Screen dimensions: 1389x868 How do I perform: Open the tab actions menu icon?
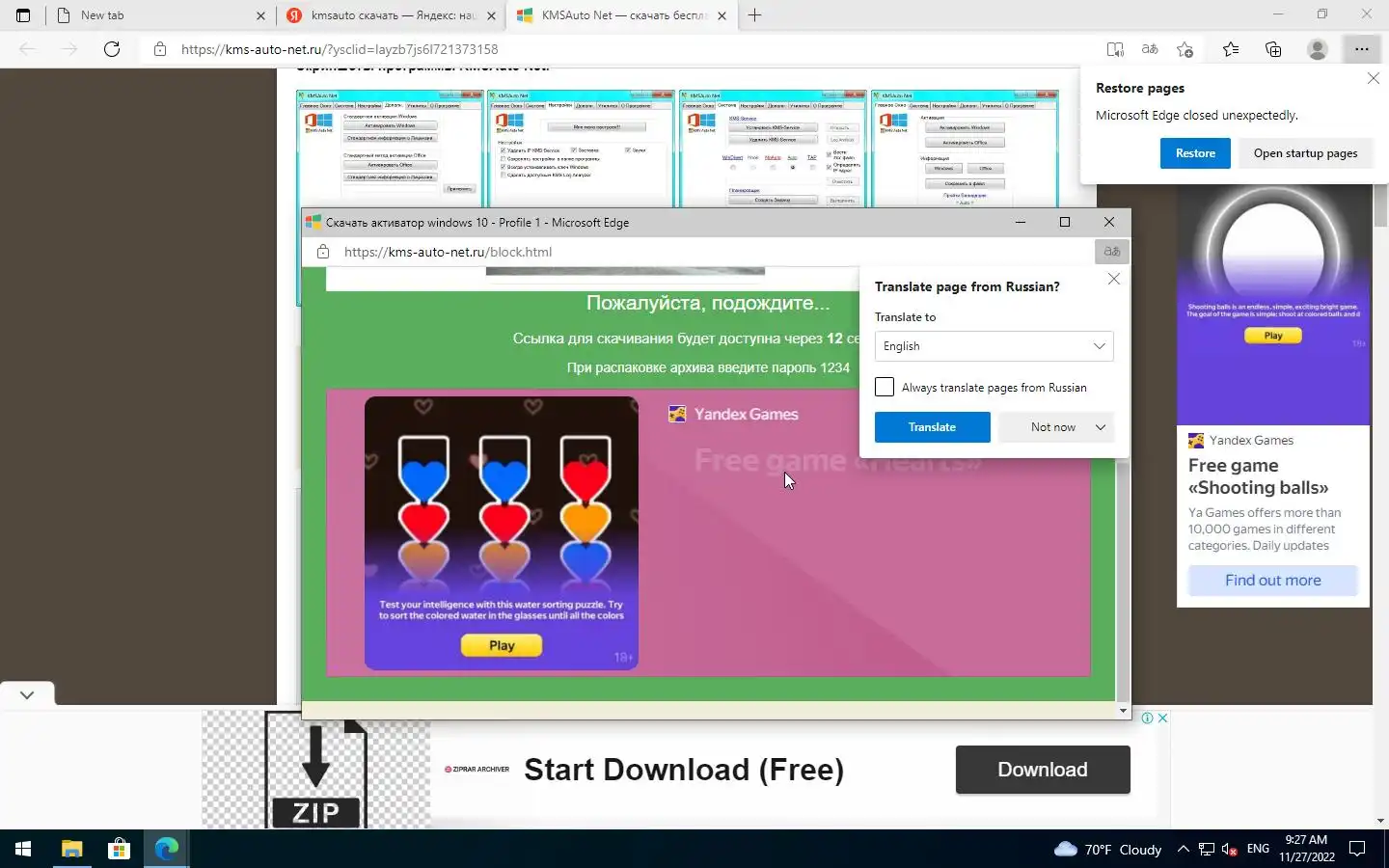(23, 15)
